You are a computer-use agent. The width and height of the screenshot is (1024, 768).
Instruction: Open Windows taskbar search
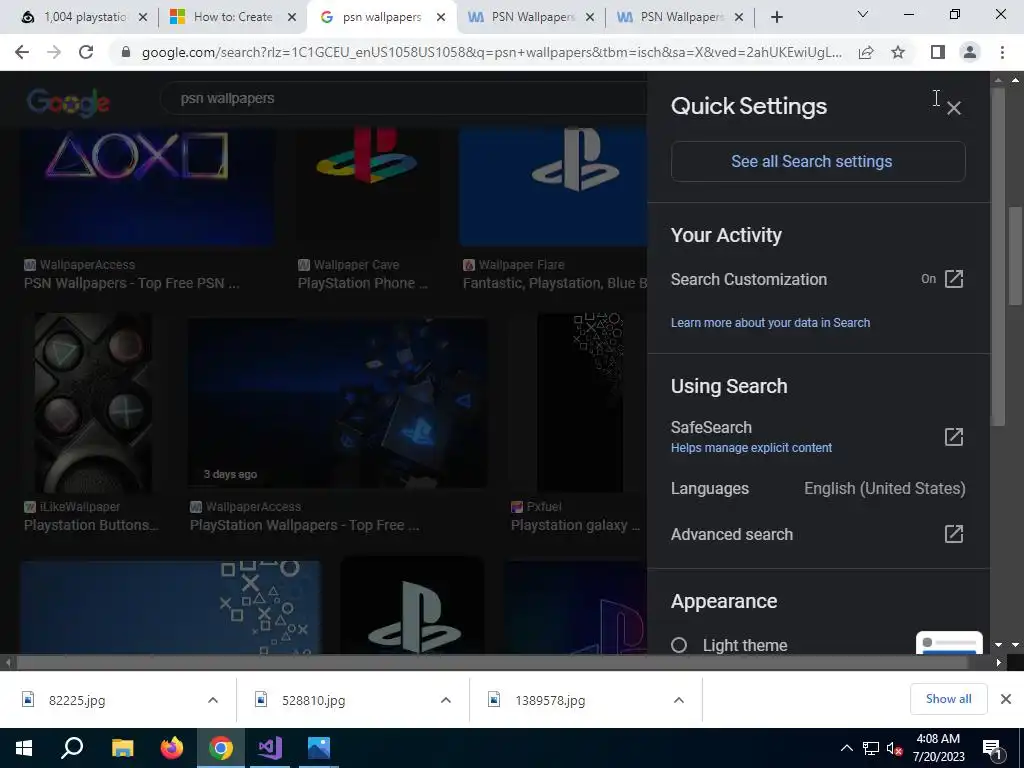click(x=72, y=748)
